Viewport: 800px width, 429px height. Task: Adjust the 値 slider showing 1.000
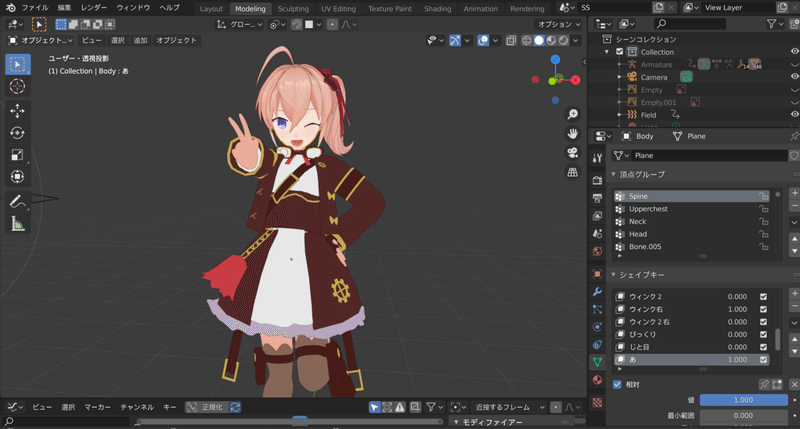pos(743,400)
